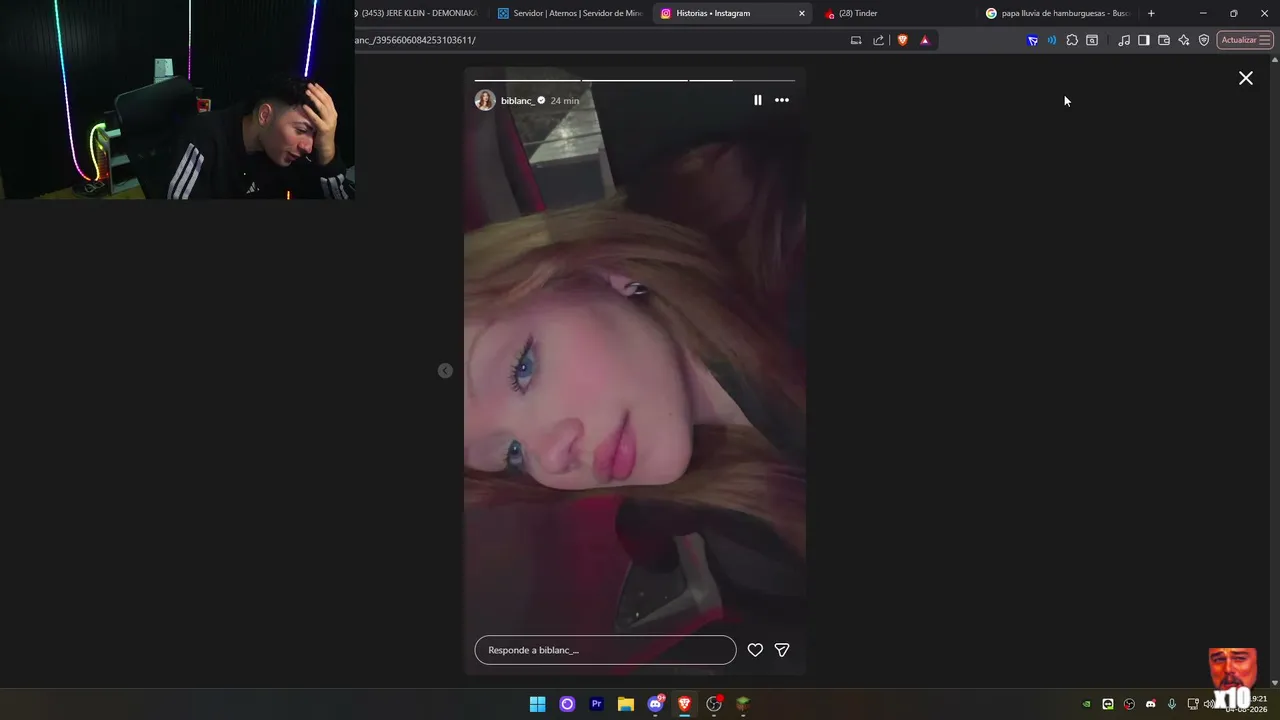Screen dimensions: 1280x720
Task: Close the Historias • Instagram tab
Action: click(x=801, y=13)
